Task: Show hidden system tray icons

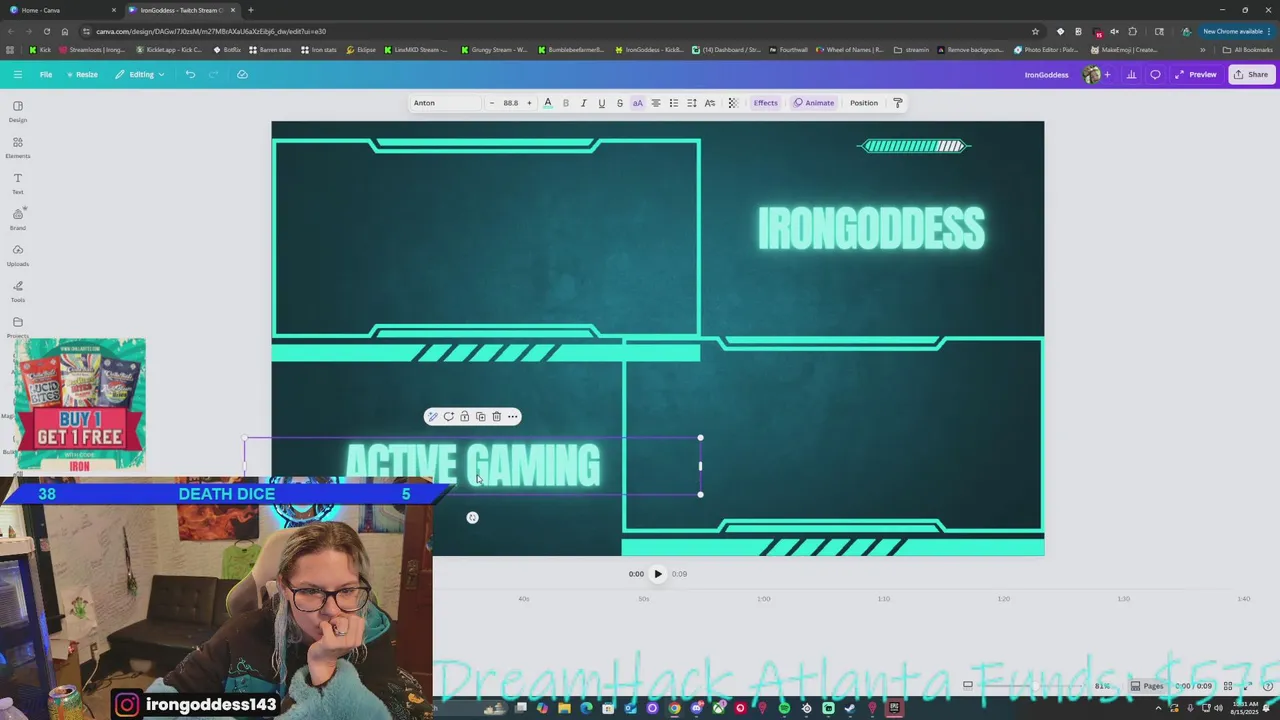Action: point(1159,709)
